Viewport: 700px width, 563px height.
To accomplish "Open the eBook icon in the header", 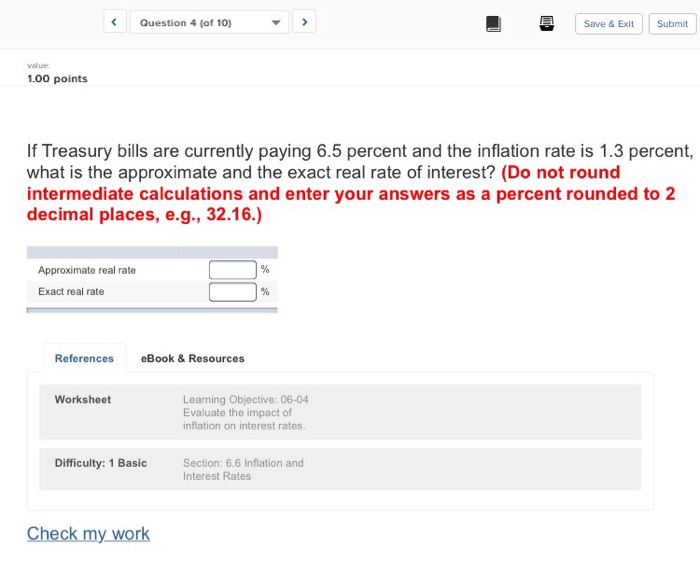I will [493, 23].
